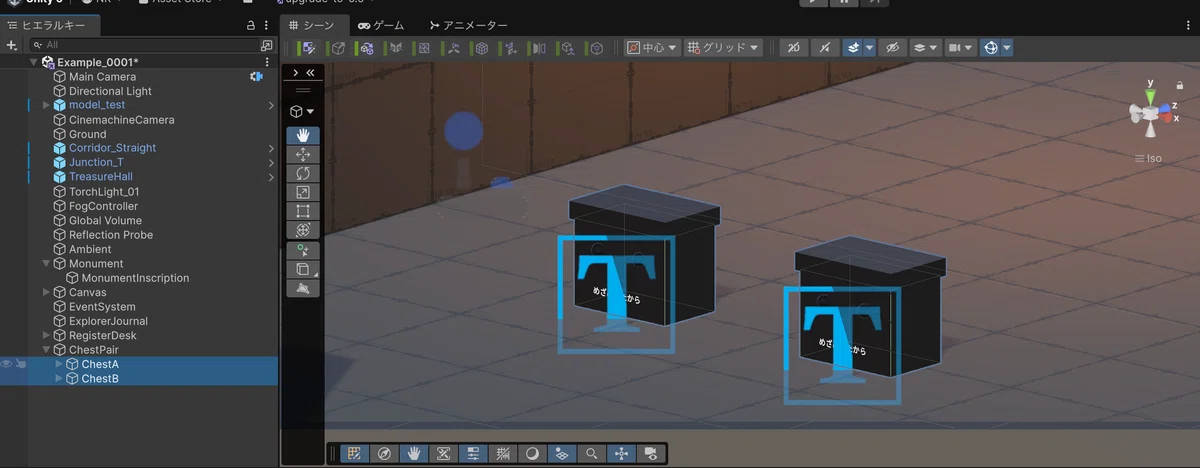The height and width of the screenshot is (468, 1200).
Task: Click the crossed arrows icon in bottom bar
Action: 443,453
